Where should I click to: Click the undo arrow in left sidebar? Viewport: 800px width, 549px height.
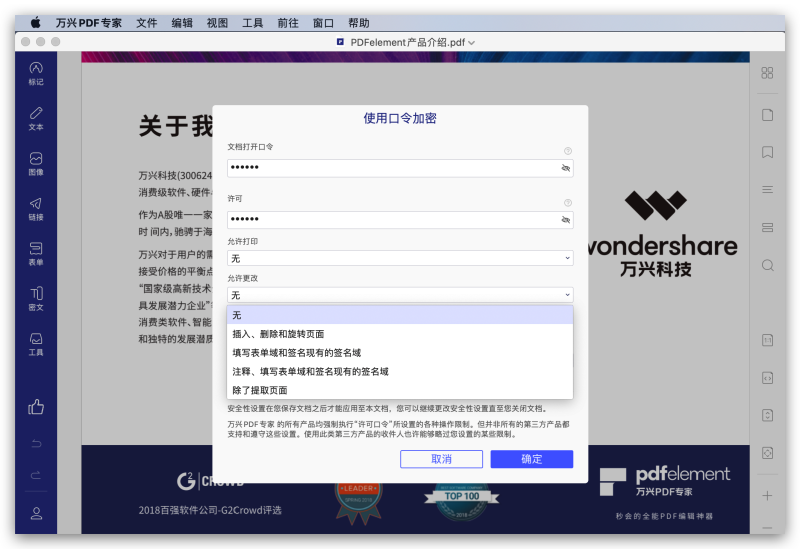coord(36,443)
